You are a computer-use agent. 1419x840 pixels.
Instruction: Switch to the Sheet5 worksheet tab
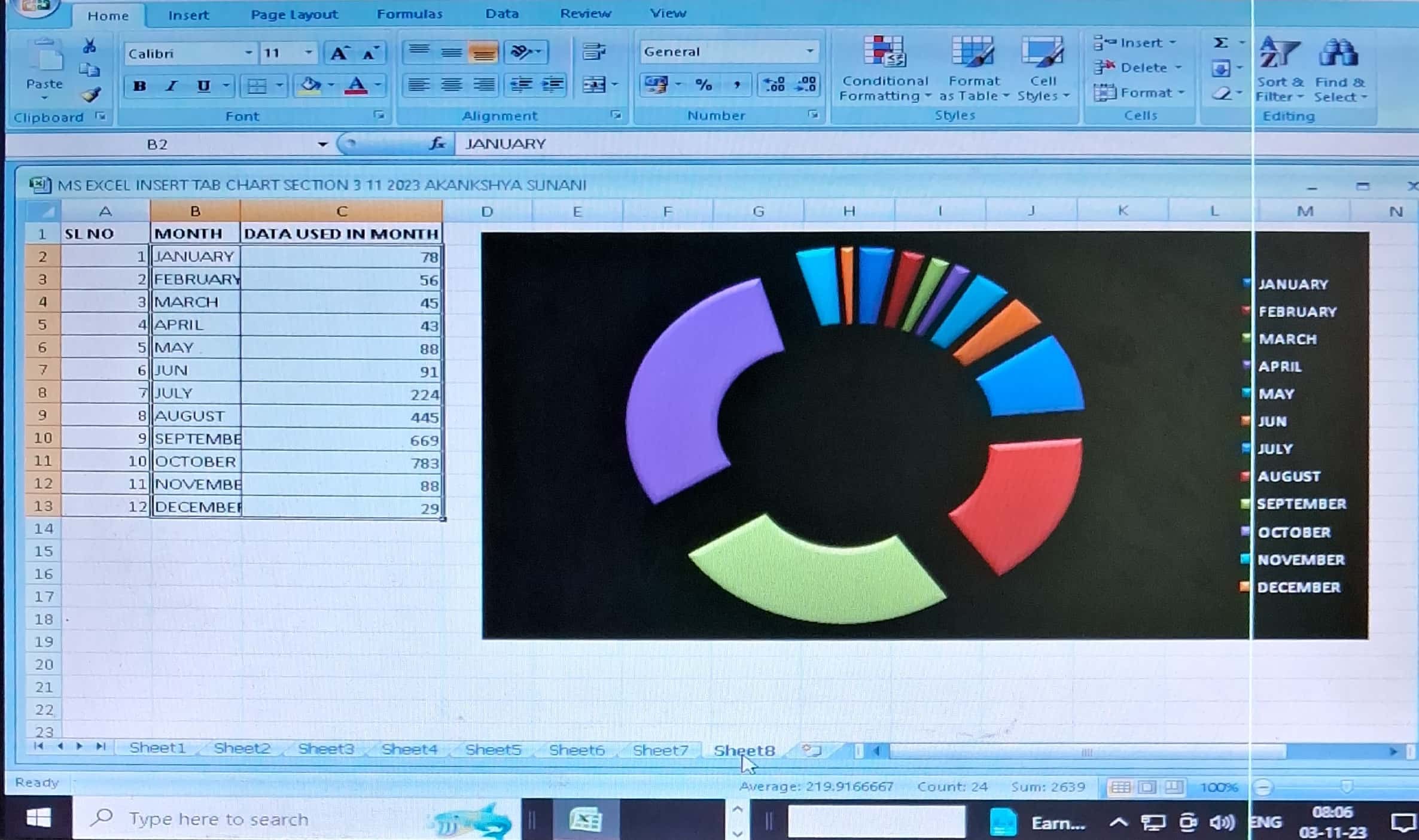click(x=493, y=749)
